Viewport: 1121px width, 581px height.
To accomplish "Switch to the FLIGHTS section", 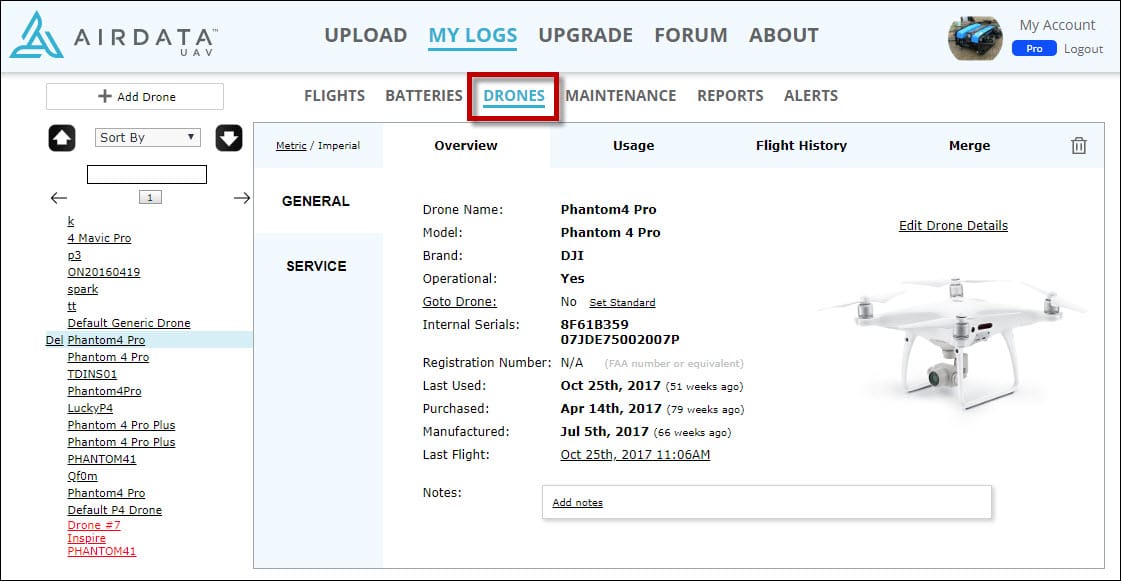I will [335, 96].
